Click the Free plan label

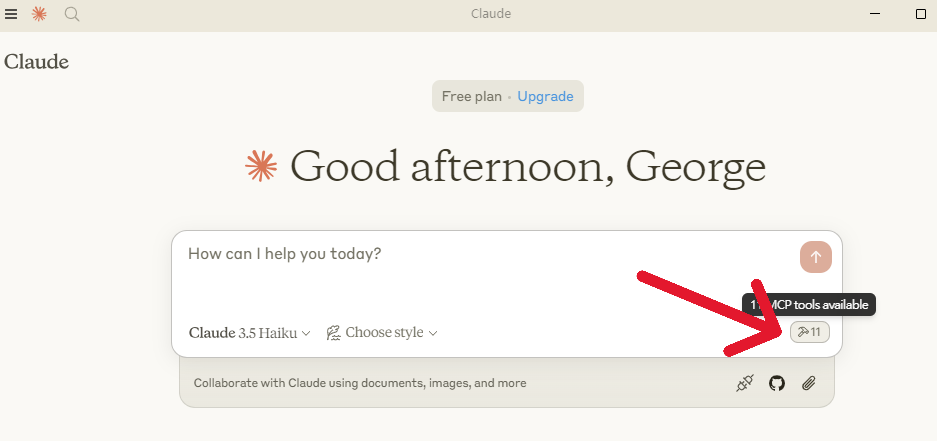point(470,97)
